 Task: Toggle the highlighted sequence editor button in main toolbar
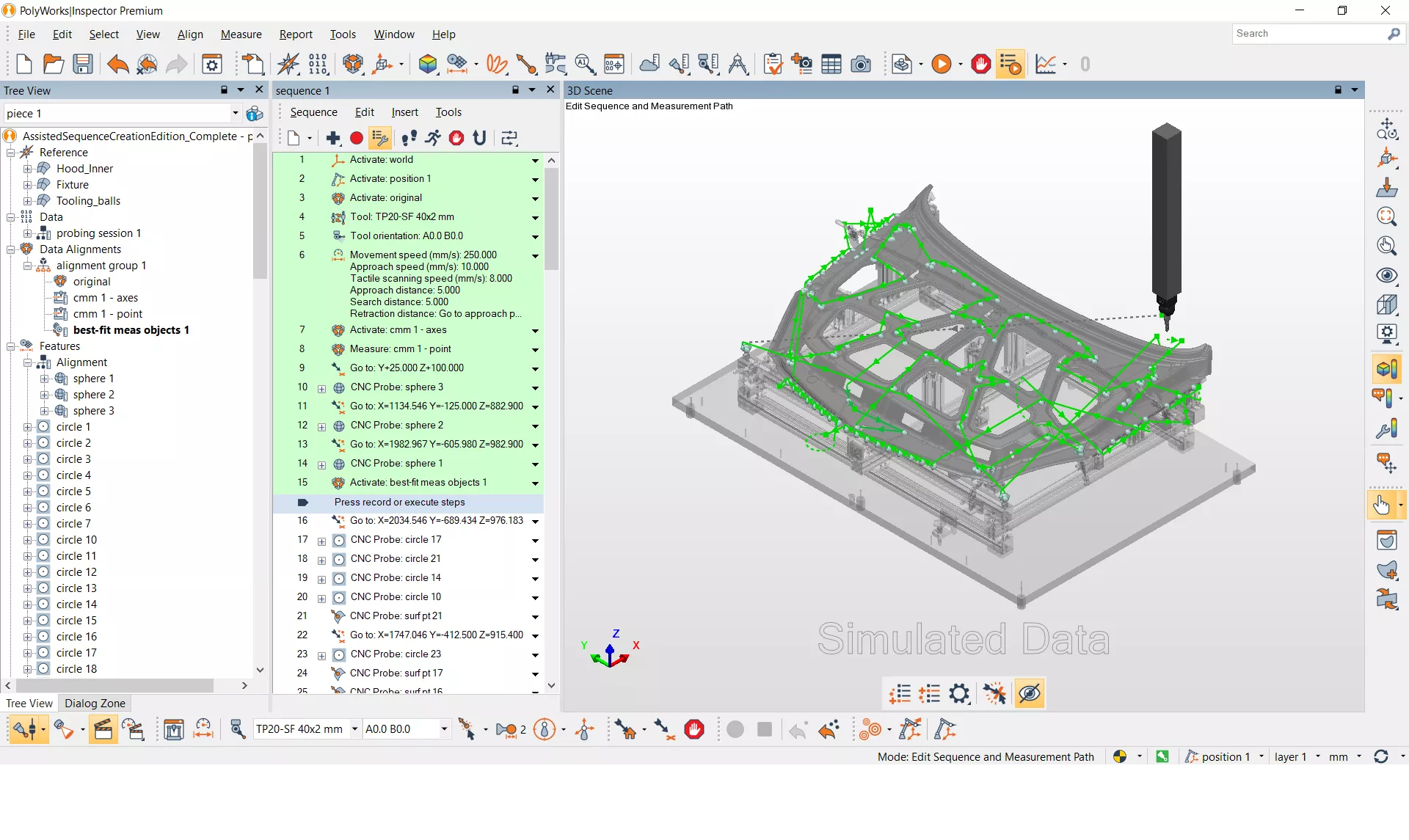[1011, 65]
